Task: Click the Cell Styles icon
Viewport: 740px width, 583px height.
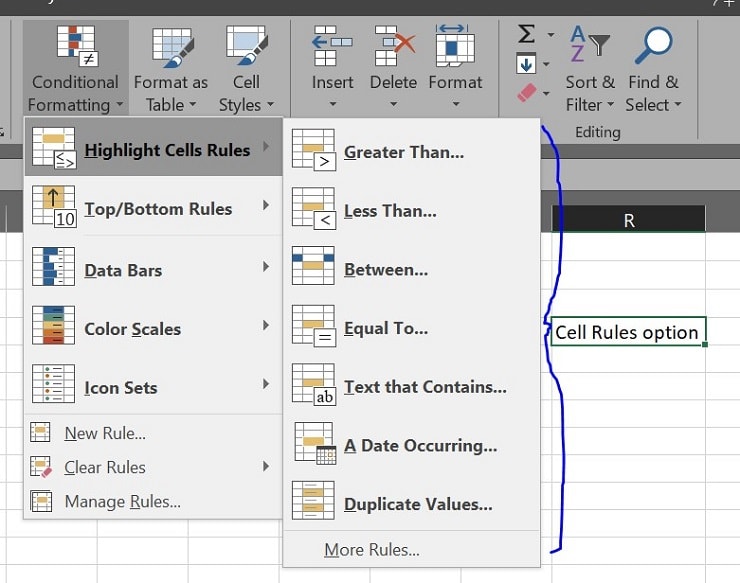Action: (x=245, y=47)
